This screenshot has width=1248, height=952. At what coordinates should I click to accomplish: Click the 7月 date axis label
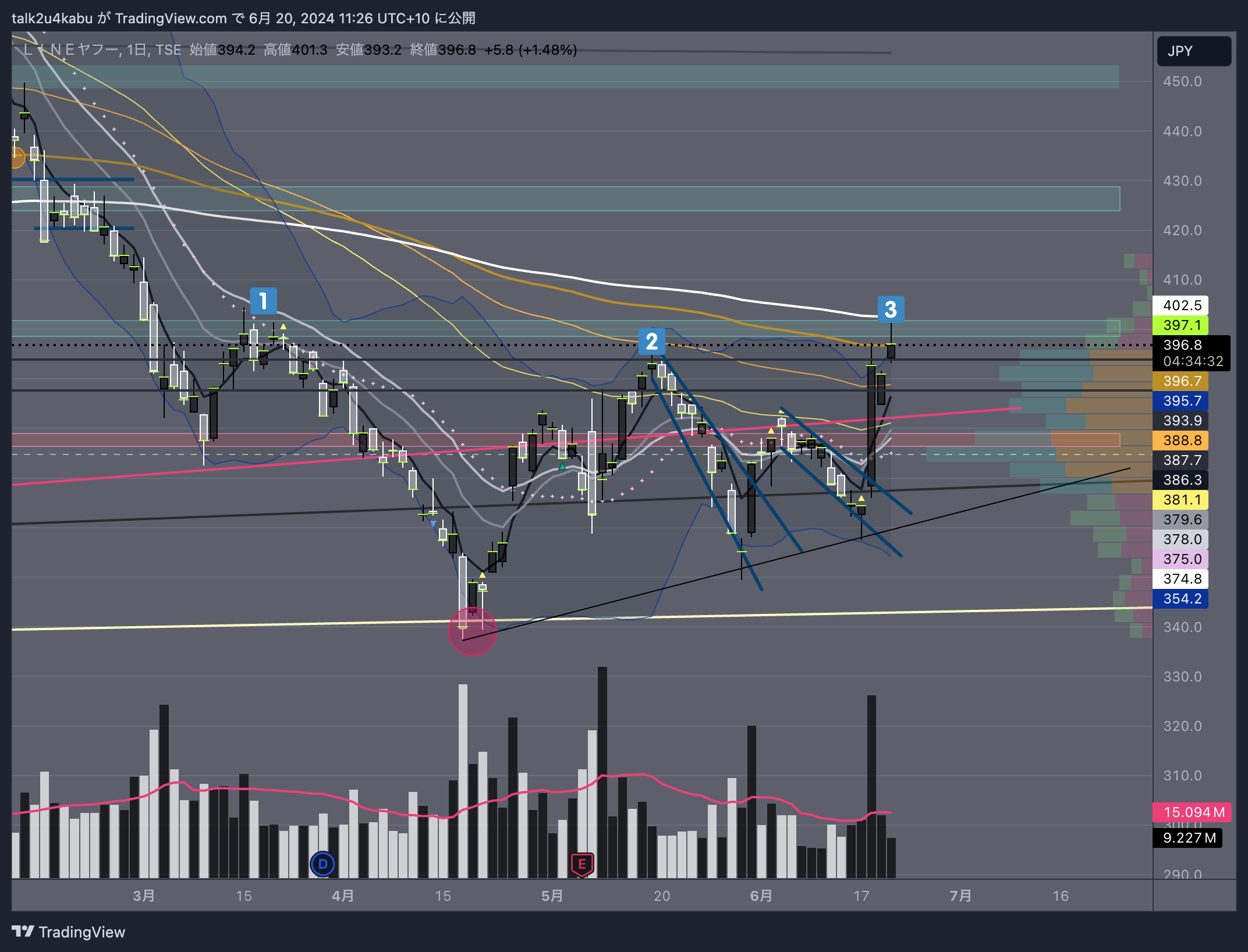(x=960, y=896)
